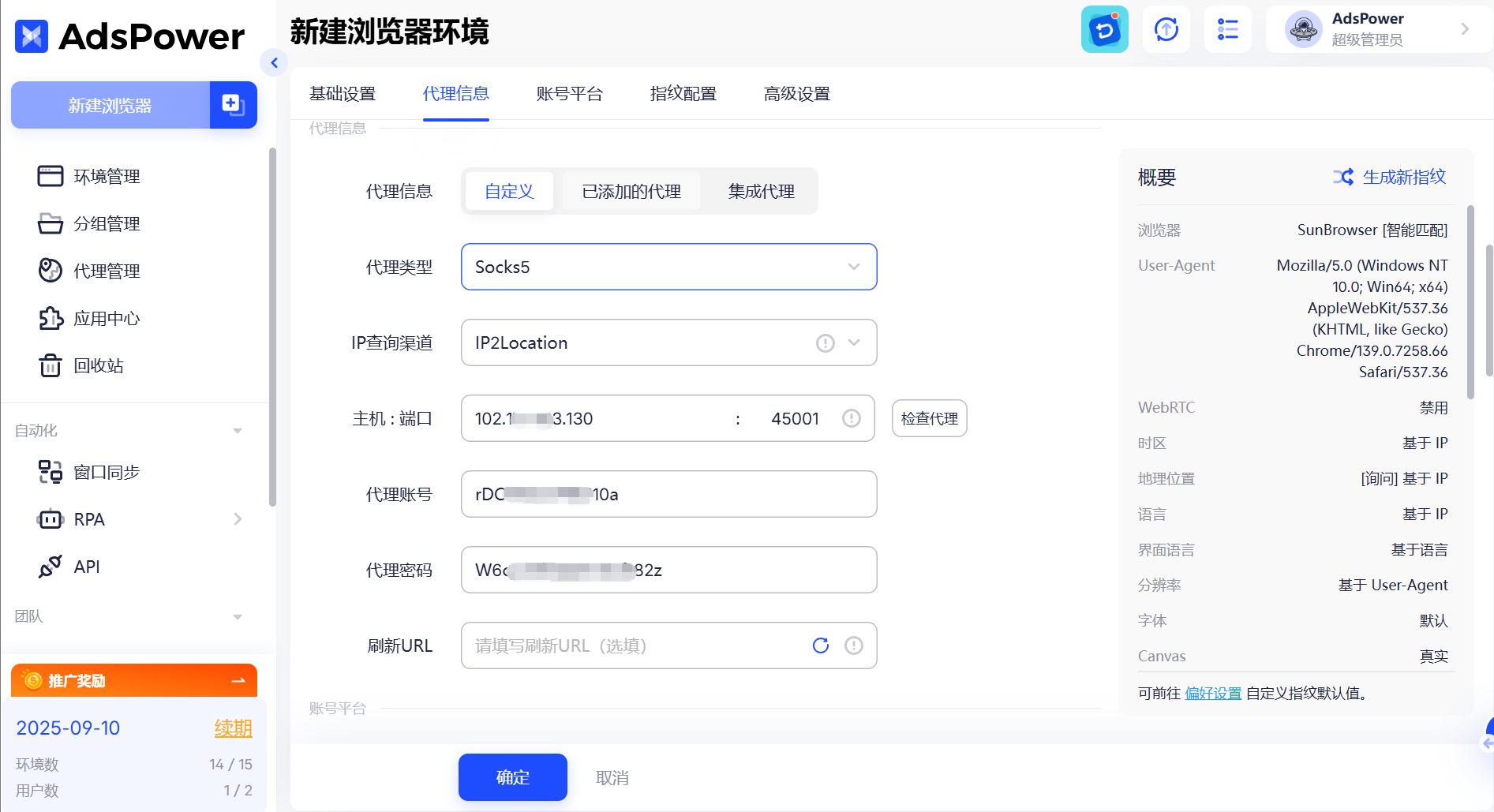Open the IP查询渠道 dropdown
This screenshot has height=812, width=1494.
[668, 342]
